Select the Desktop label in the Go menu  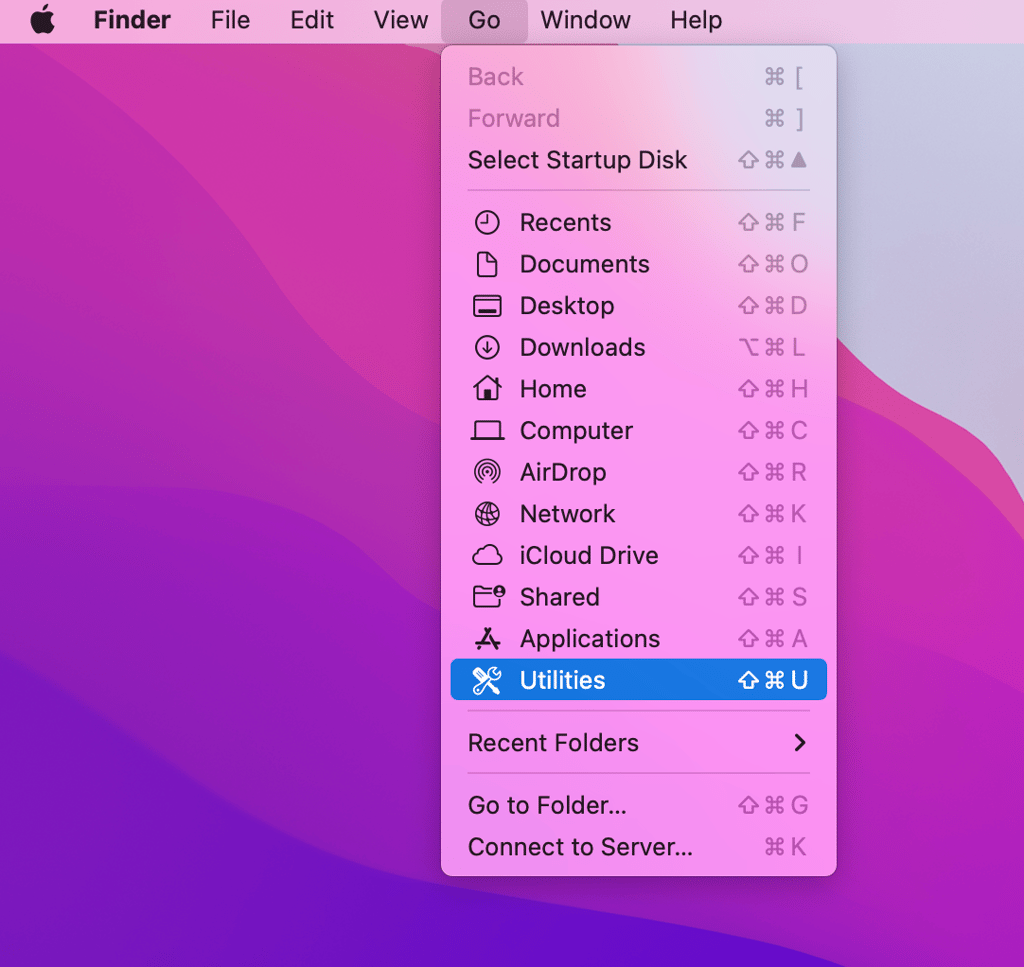point(567,306)
